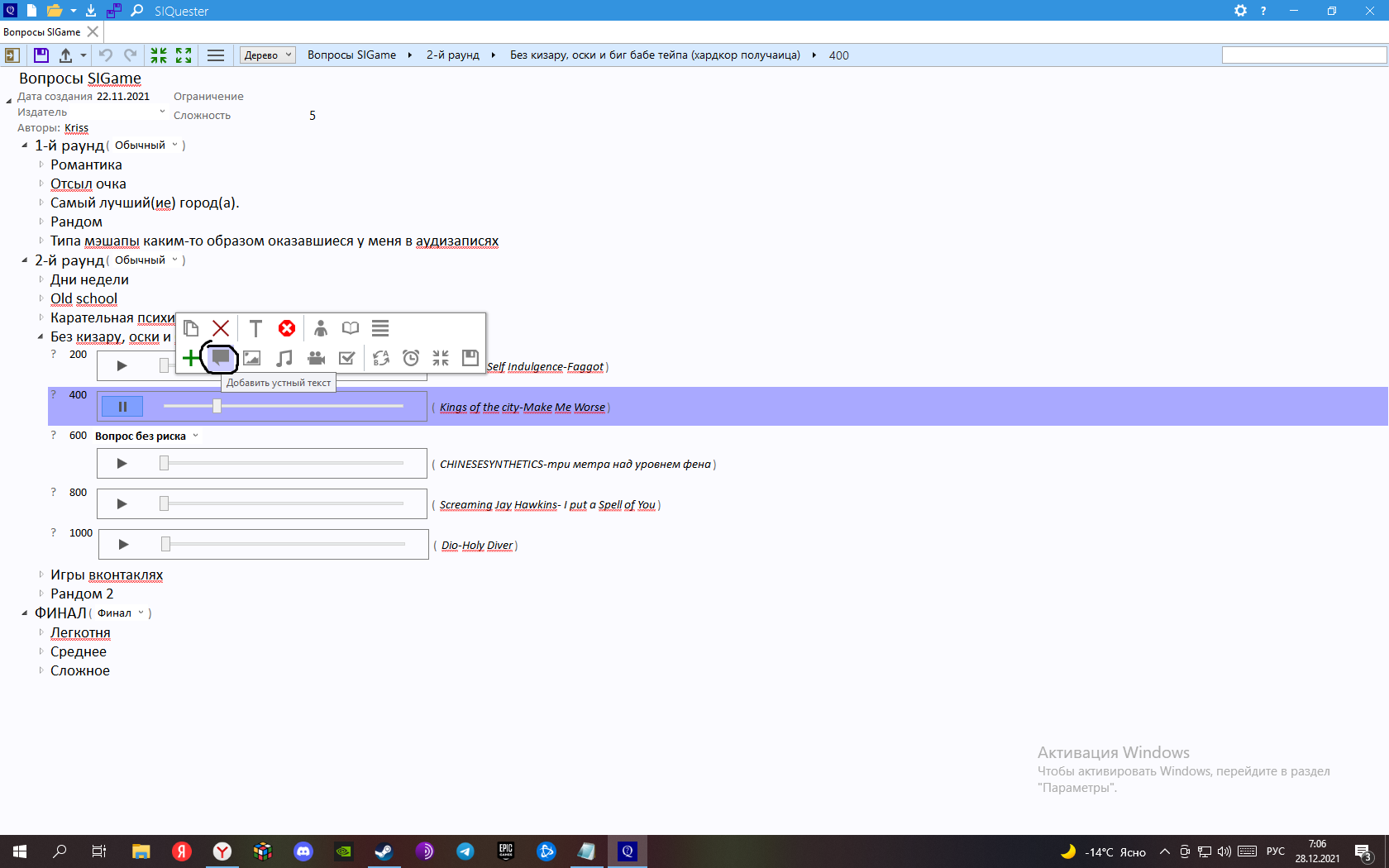This screenshot has width=1389, height=868.
Task: Open the folder icon dropdown arrow
Action: click(x=74, y=11)
